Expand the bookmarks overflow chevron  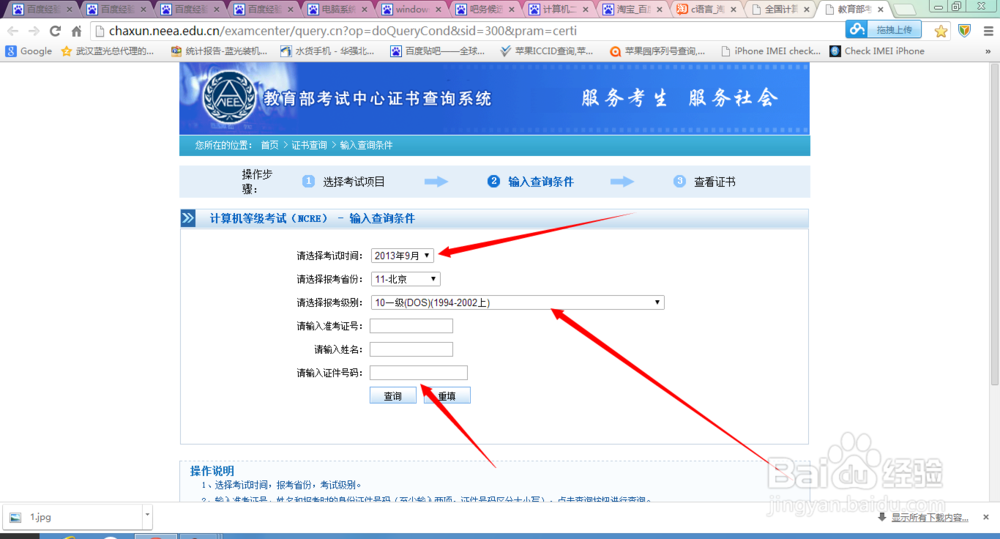[988, 51]
